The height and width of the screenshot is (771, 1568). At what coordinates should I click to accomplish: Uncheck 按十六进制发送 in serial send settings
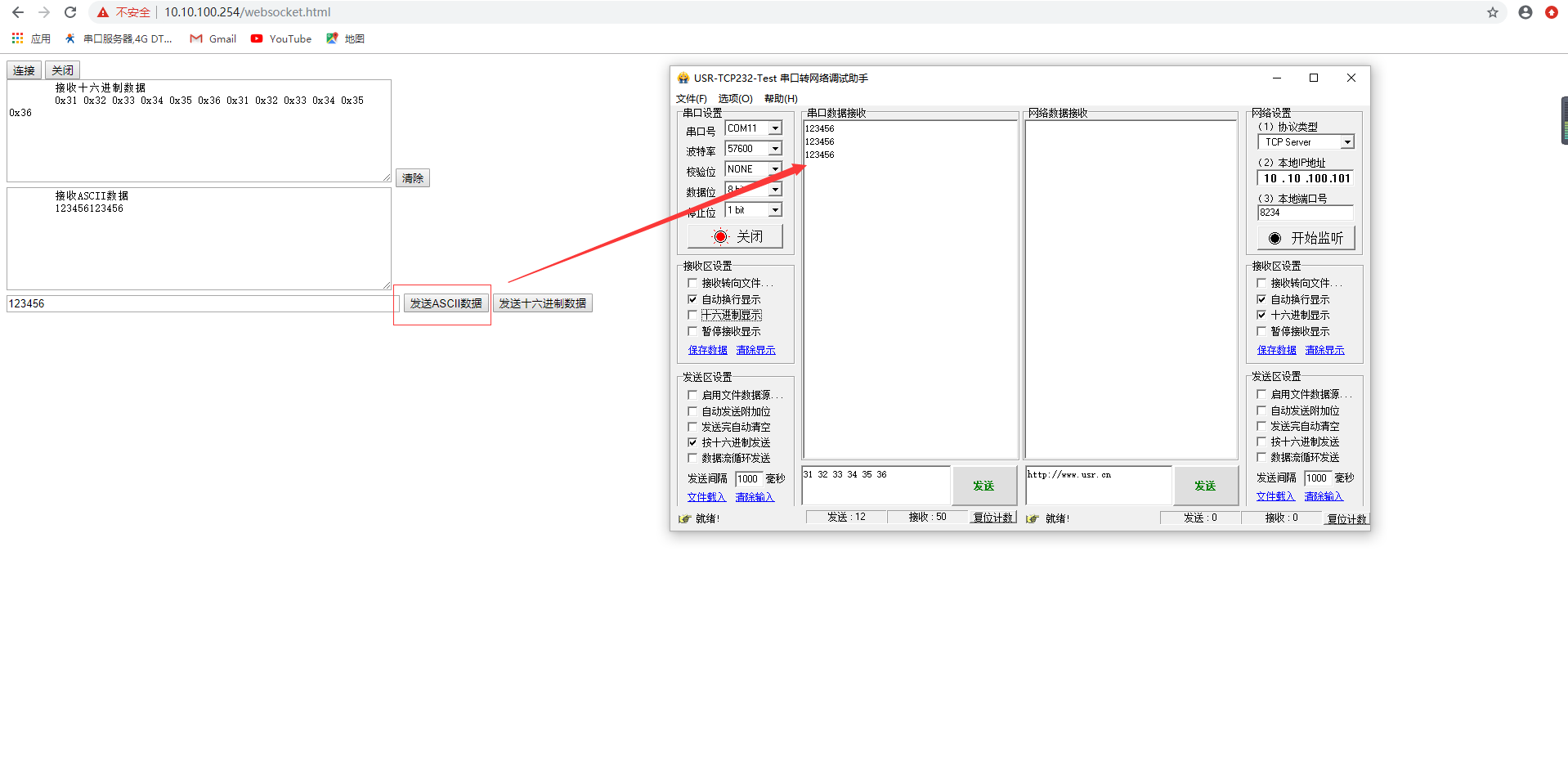point(692,442)
